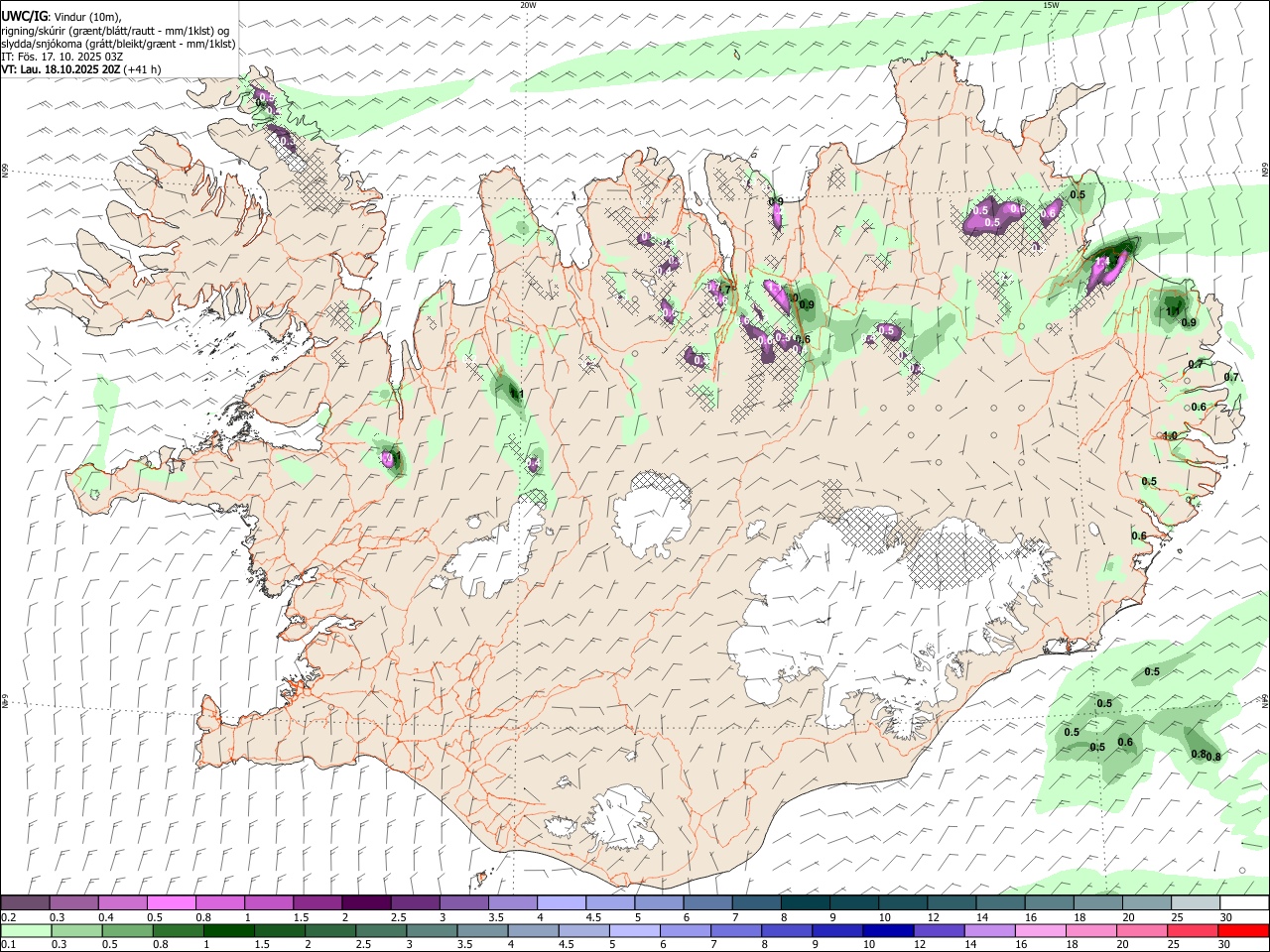Pick the bright red rain swatch after 30
This screenshot has width=1270, height=952.
(x=1243, y=931)
